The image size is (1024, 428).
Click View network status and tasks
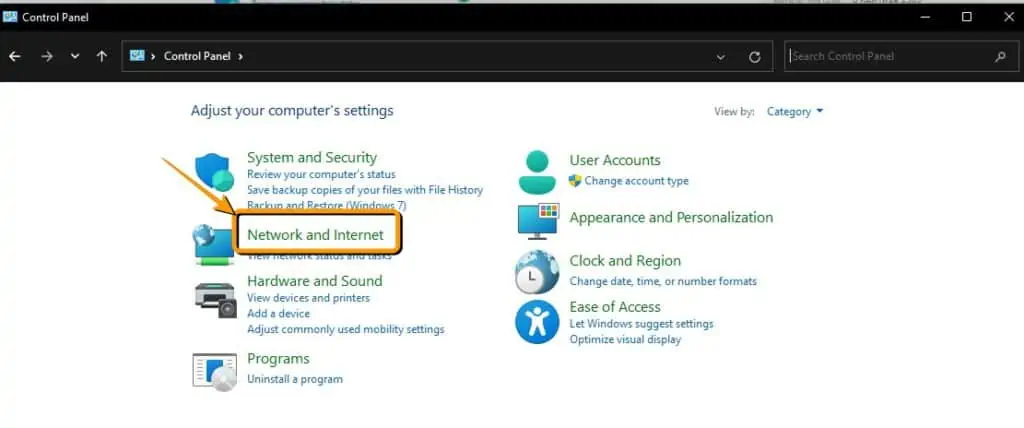point(319,256)
